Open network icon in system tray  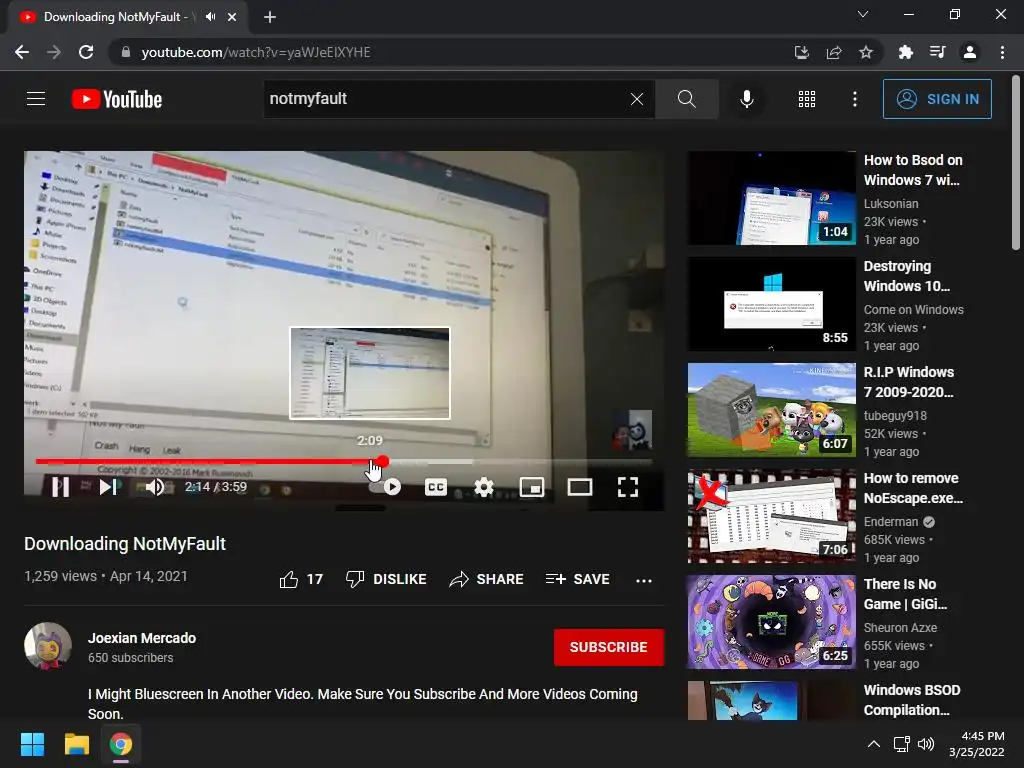[902, 744]
